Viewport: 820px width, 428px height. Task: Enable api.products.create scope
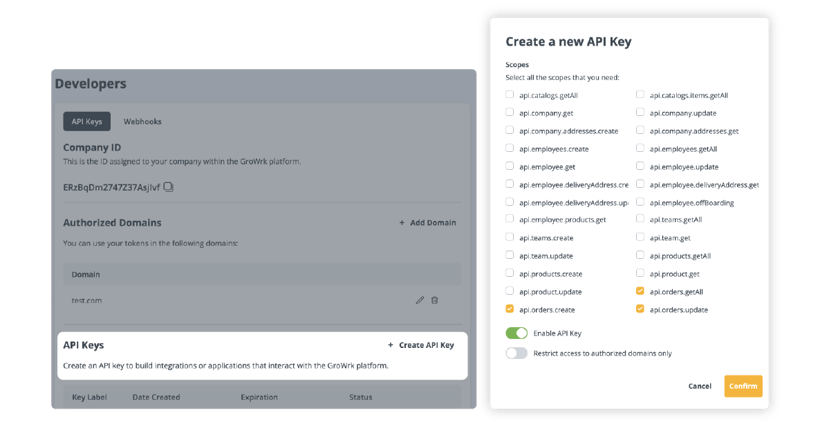(509, 273)
